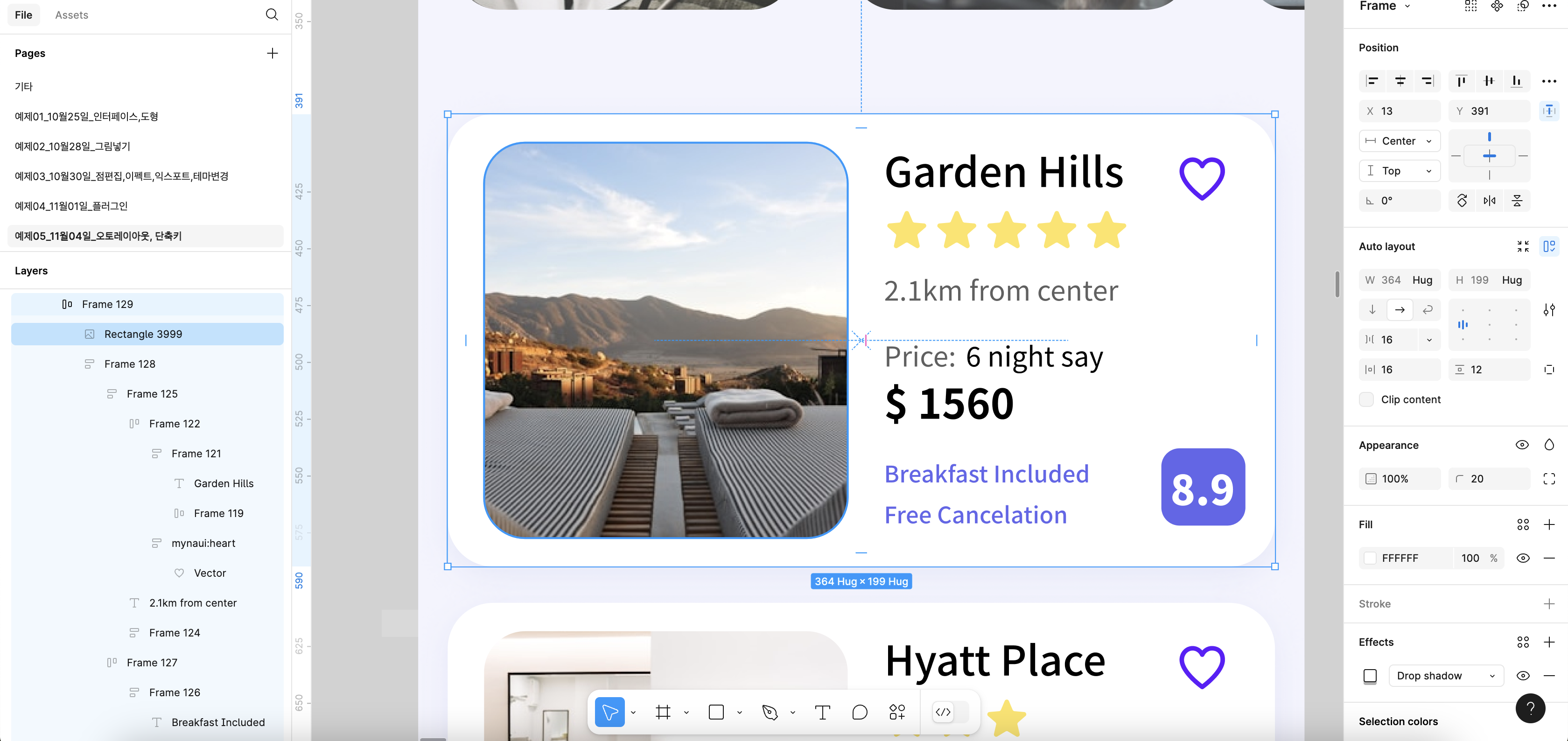The image size is (1568, 741).
Task: Select the Text tool in bottom toolbar
Action: pyautogui.click(x=822, y=713)
